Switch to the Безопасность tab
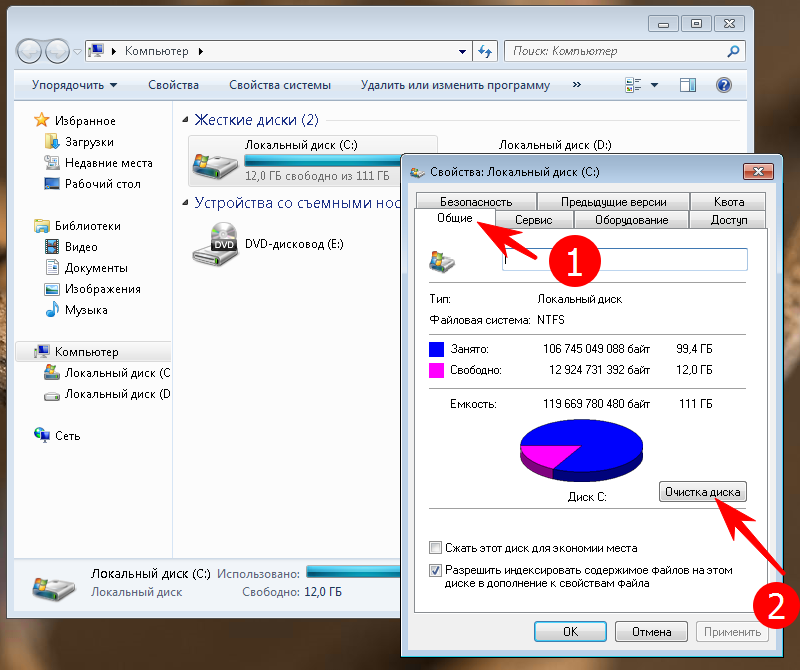The image size is (800, 670). point(476,202)
